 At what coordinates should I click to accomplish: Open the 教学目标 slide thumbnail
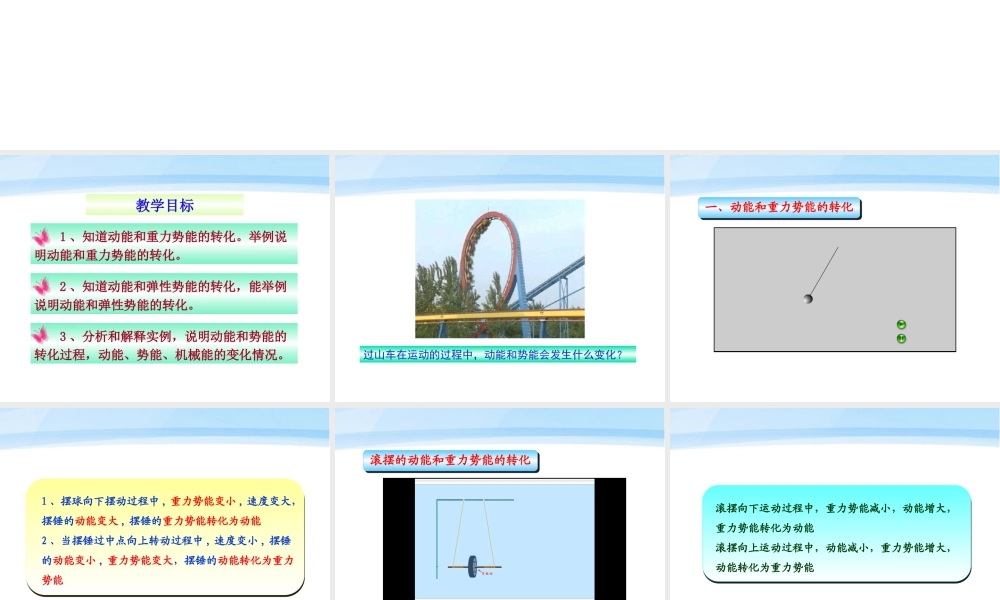(x=165, y=278)
